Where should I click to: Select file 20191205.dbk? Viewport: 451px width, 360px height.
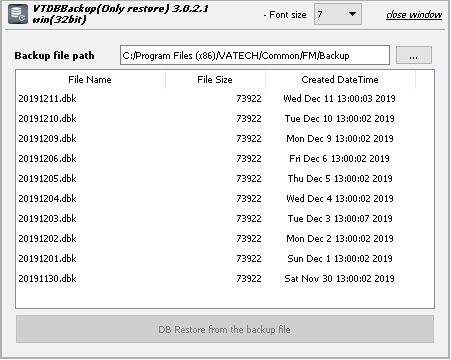tap(47, 179)
